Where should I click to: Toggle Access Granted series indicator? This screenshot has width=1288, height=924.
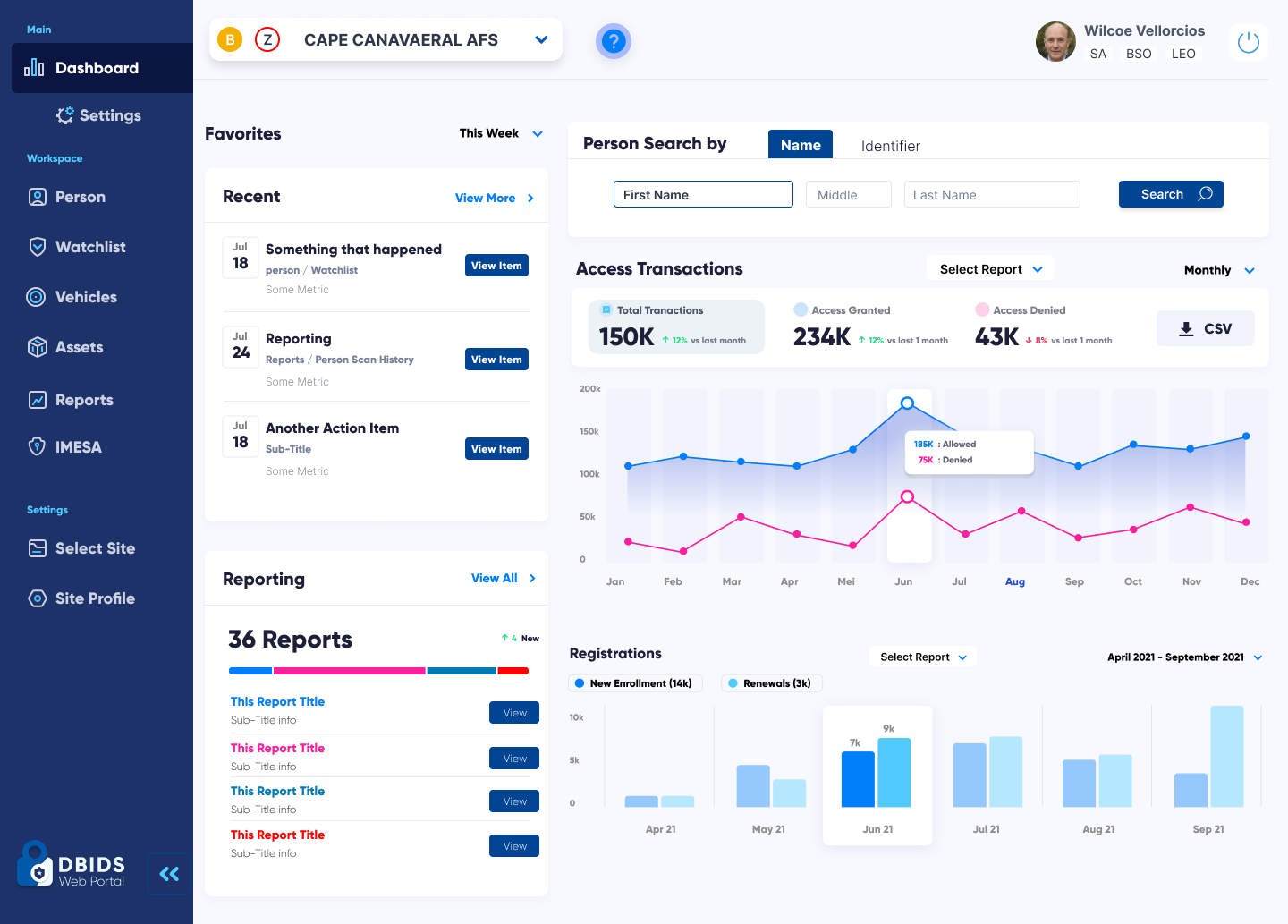801,309
